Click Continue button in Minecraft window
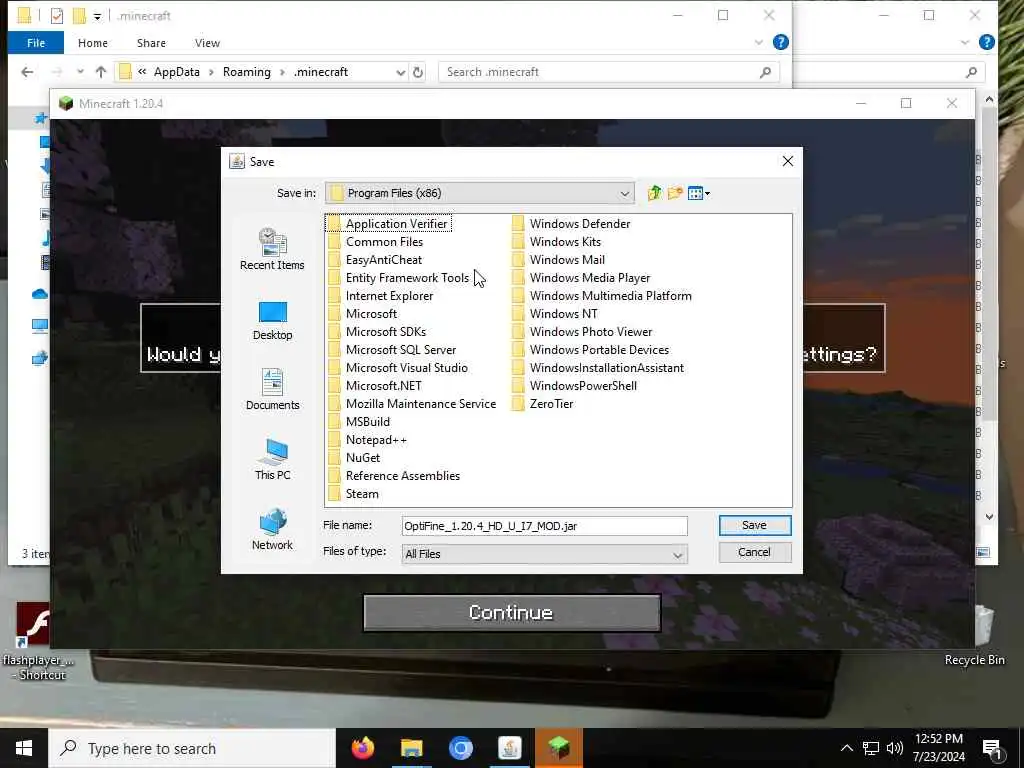 [x=511, y=613]
